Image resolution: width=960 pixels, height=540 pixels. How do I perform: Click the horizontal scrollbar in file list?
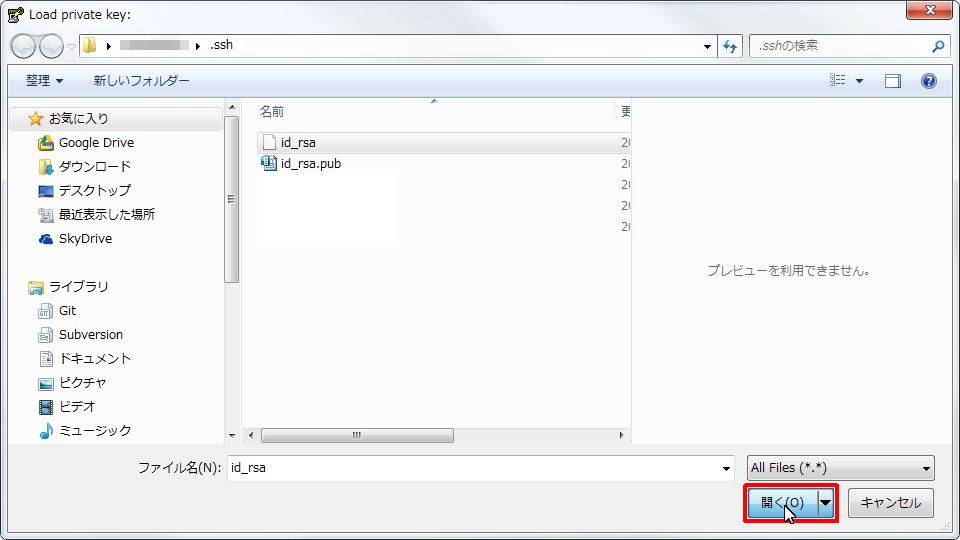357,436
